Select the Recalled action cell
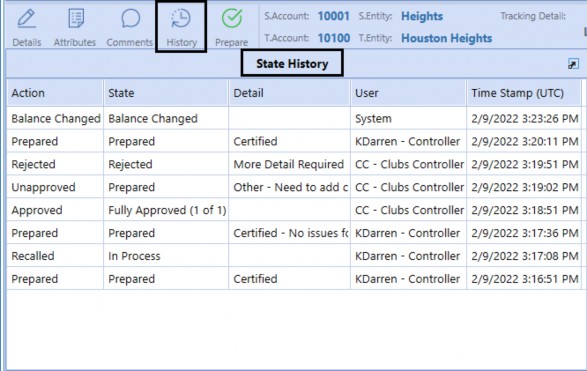This screenshot has width=587, height=371. (x=55, y=256)
